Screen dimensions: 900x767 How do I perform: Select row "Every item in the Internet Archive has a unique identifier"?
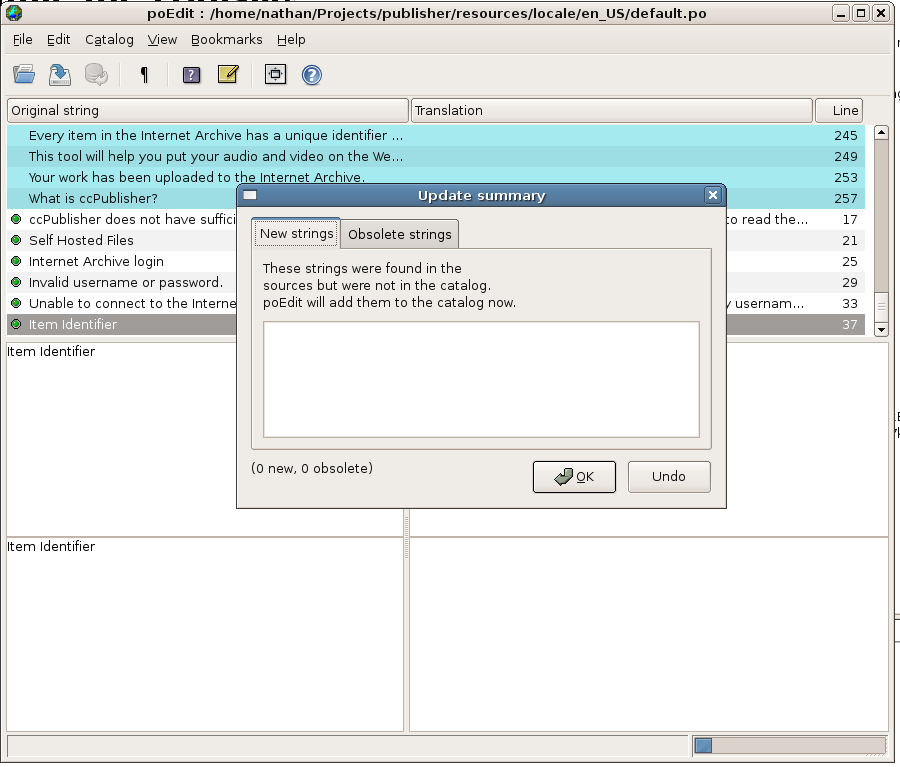click(x=436, y=135)
